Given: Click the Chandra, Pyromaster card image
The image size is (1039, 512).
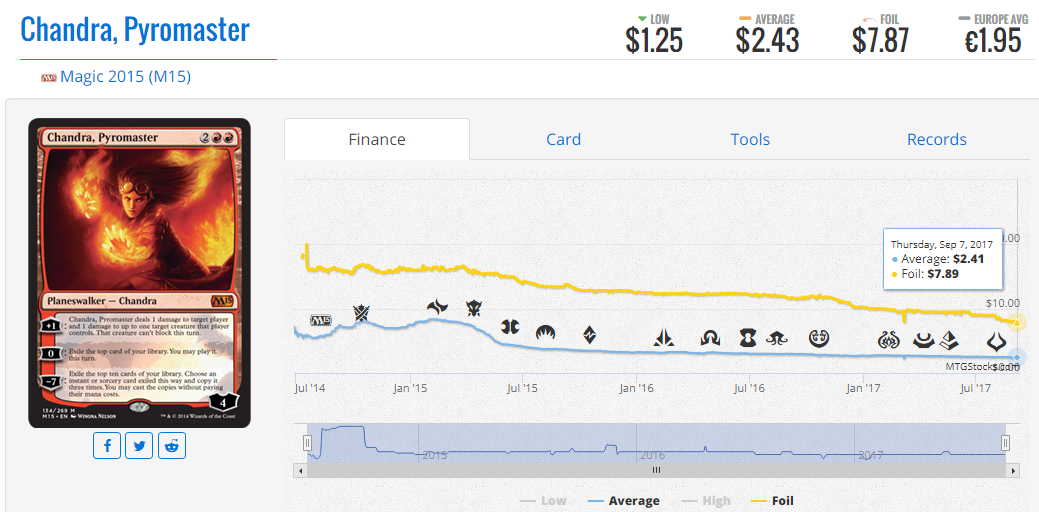Looking at the screenshot, I should pyautogui.click(x=139, y=273).
